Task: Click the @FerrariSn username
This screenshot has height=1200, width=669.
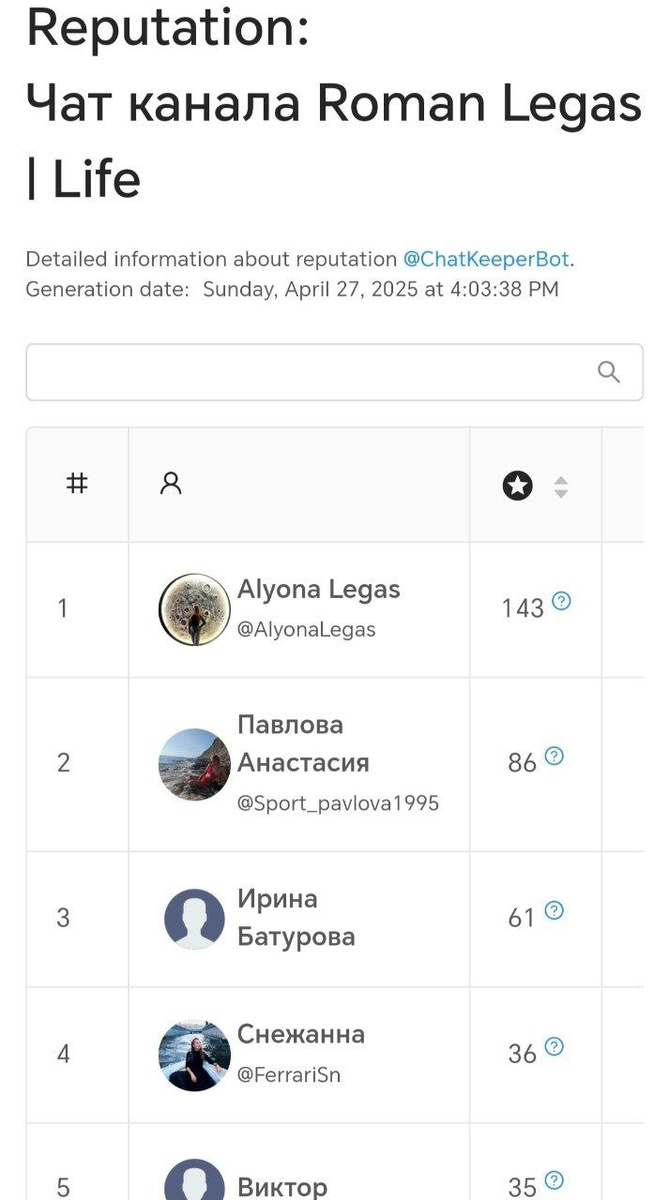Action: point(289,1076)
